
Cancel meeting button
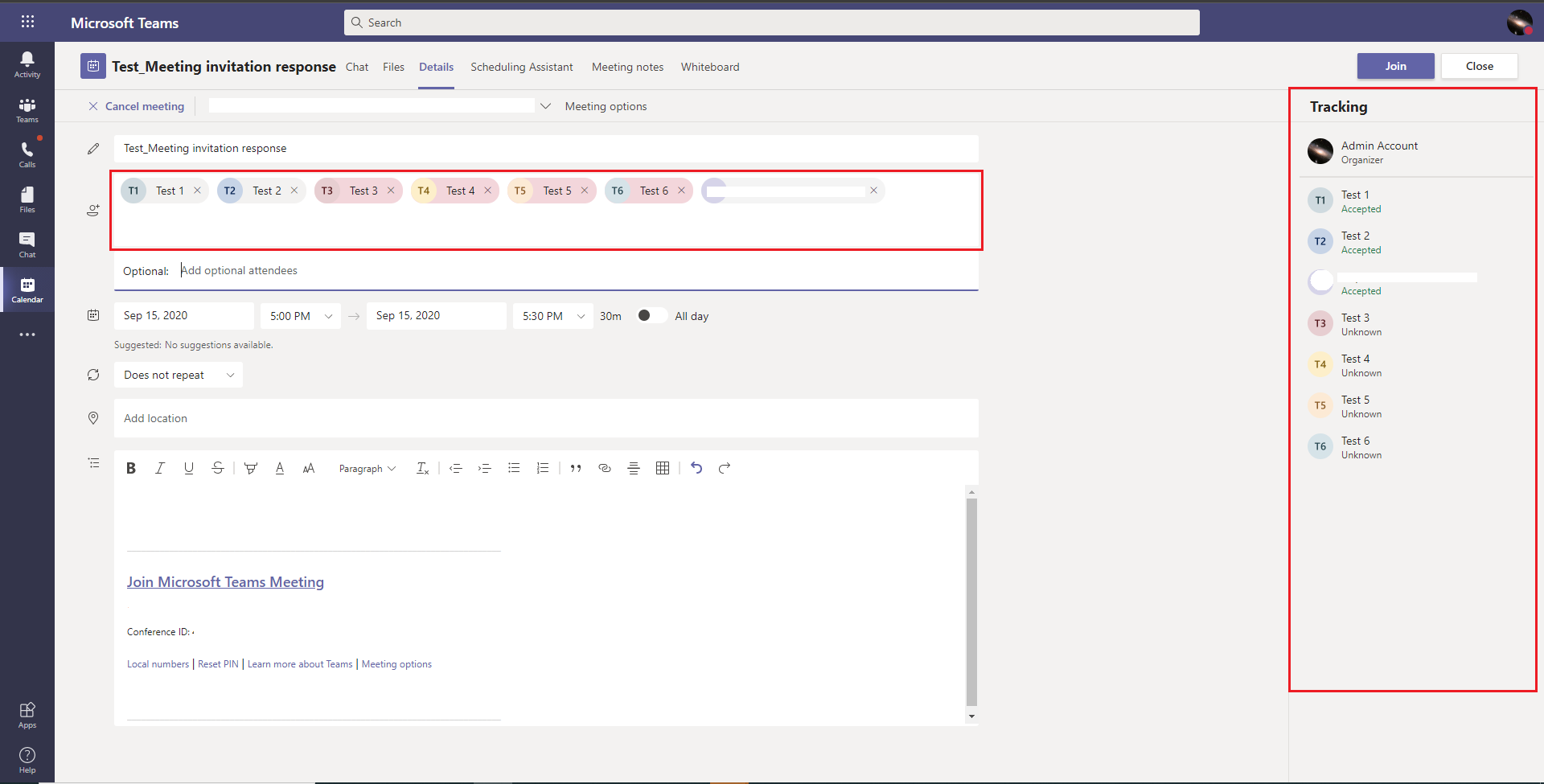[136, 106]
